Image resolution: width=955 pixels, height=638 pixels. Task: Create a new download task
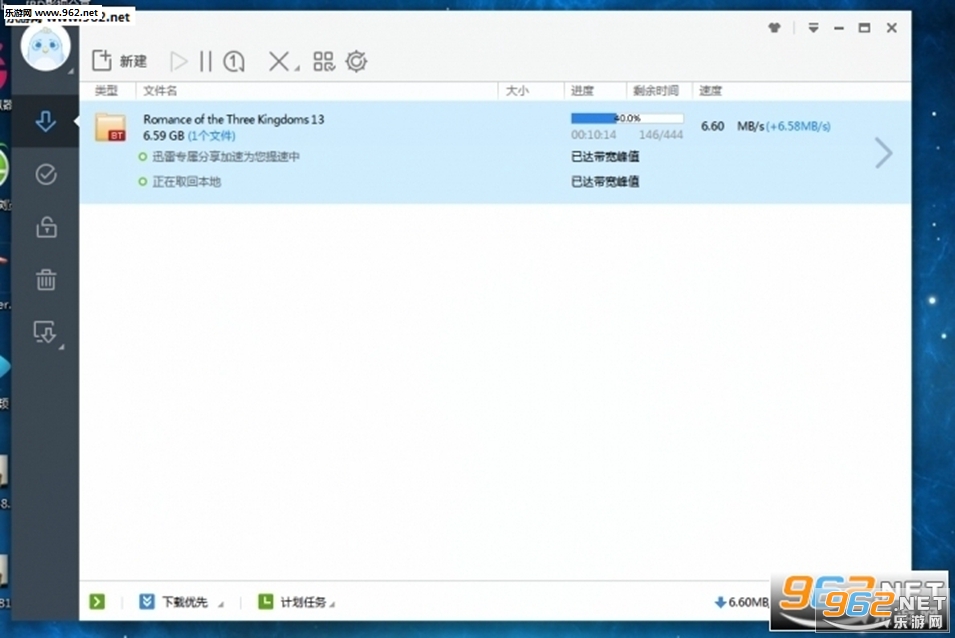point(119,61)
